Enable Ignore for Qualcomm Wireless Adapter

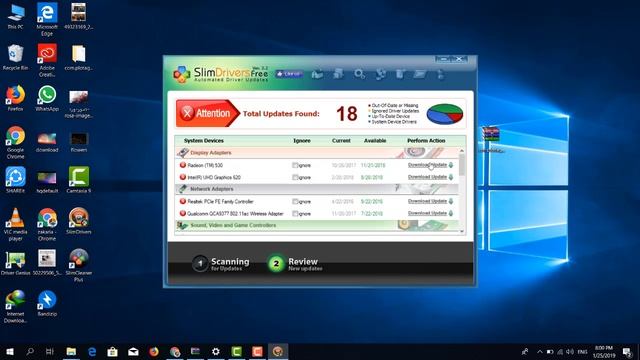click(x=295, y=213)
